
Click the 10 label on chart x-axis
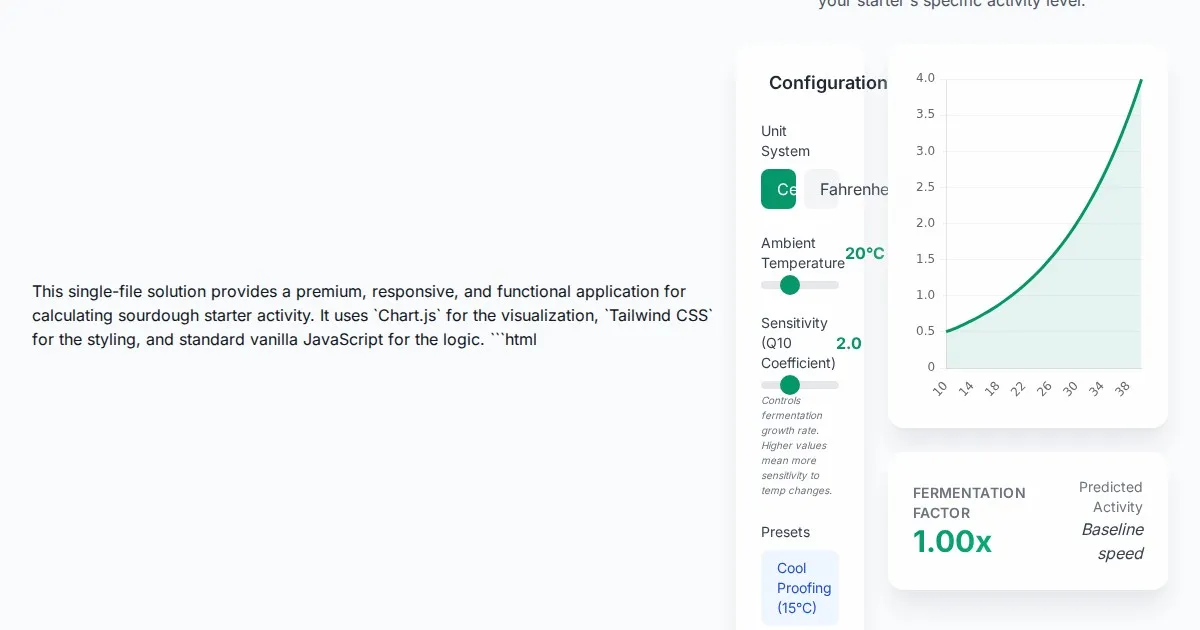[x=940, y=388]
